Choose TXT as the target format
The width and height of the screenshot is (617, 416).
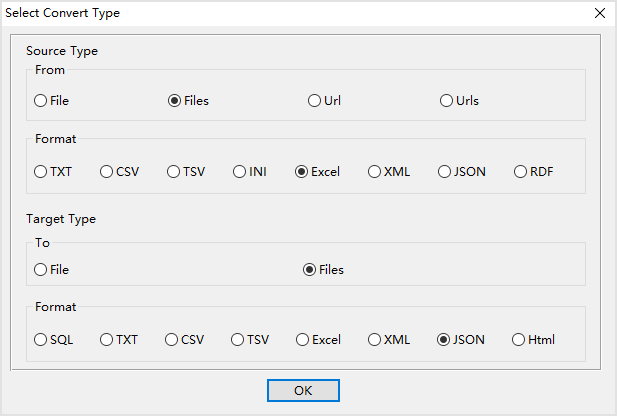[107, 340]
